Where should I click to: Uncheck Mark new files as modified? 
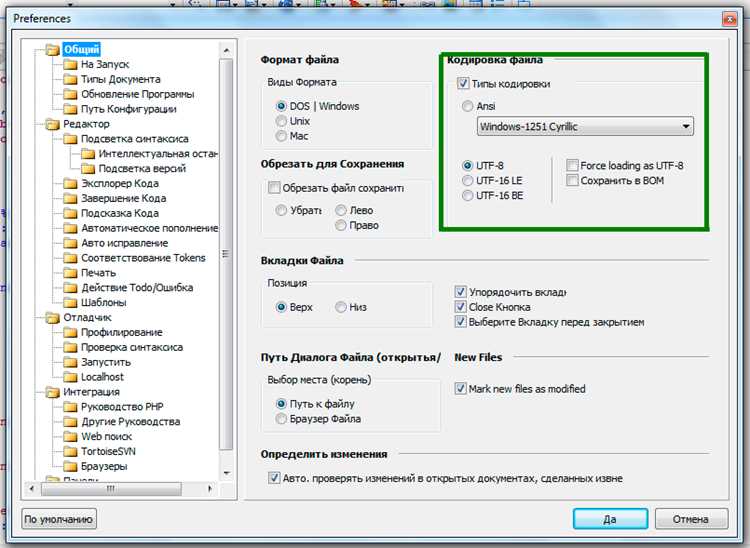tap(460, 388)
